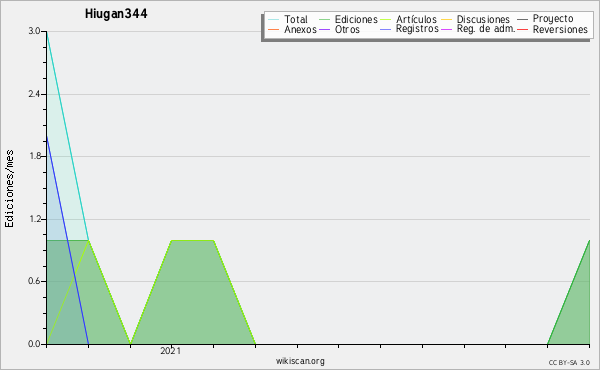Click the 1.8 y-axis label
Viewport: 600px width, 370px height.
coord(34,156)
